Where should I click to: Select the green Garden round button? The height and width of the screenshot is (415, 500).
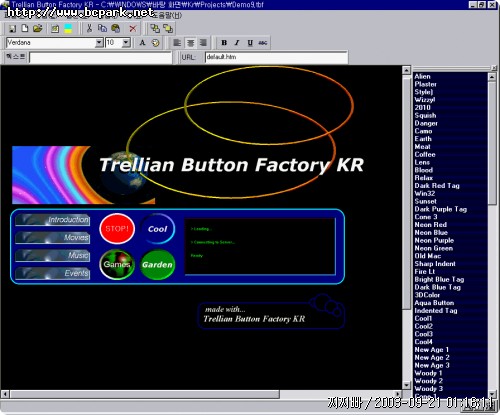[157, 265]
